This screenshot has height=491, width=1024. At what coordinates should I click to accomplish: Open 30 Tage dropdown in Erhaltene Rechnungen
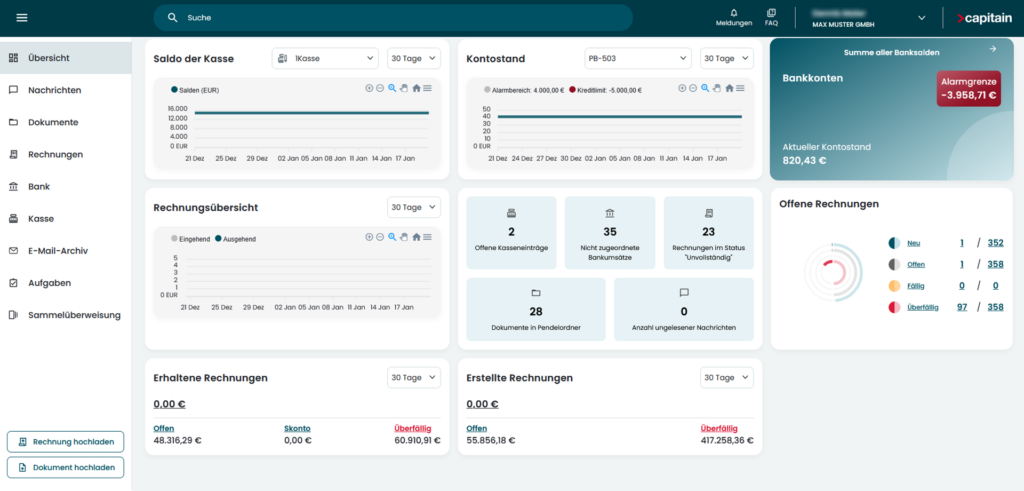tap(413, 378)
